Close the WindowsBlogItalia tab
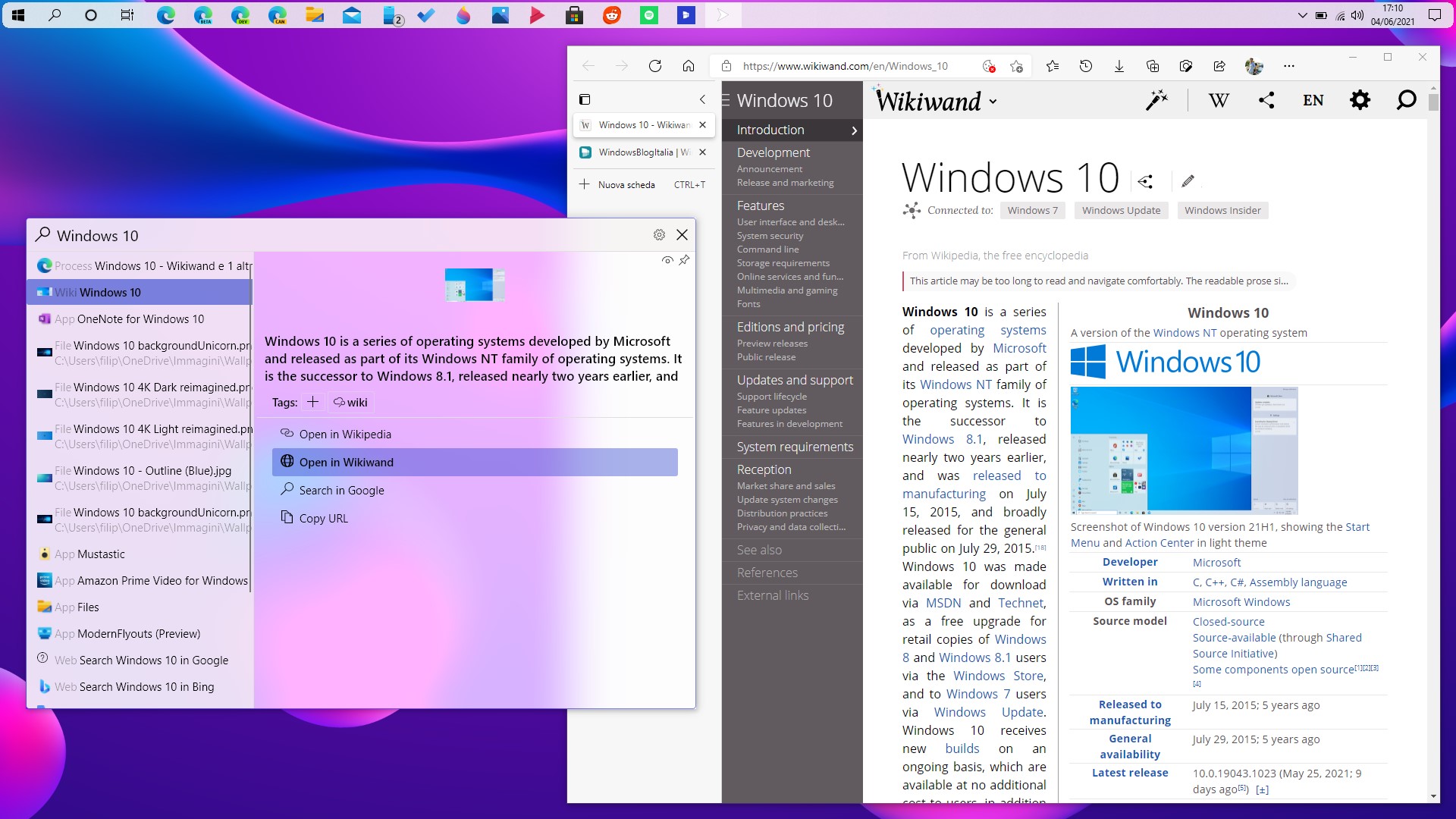Screen dimensions: 1456x819 click(x=702, y=152)
